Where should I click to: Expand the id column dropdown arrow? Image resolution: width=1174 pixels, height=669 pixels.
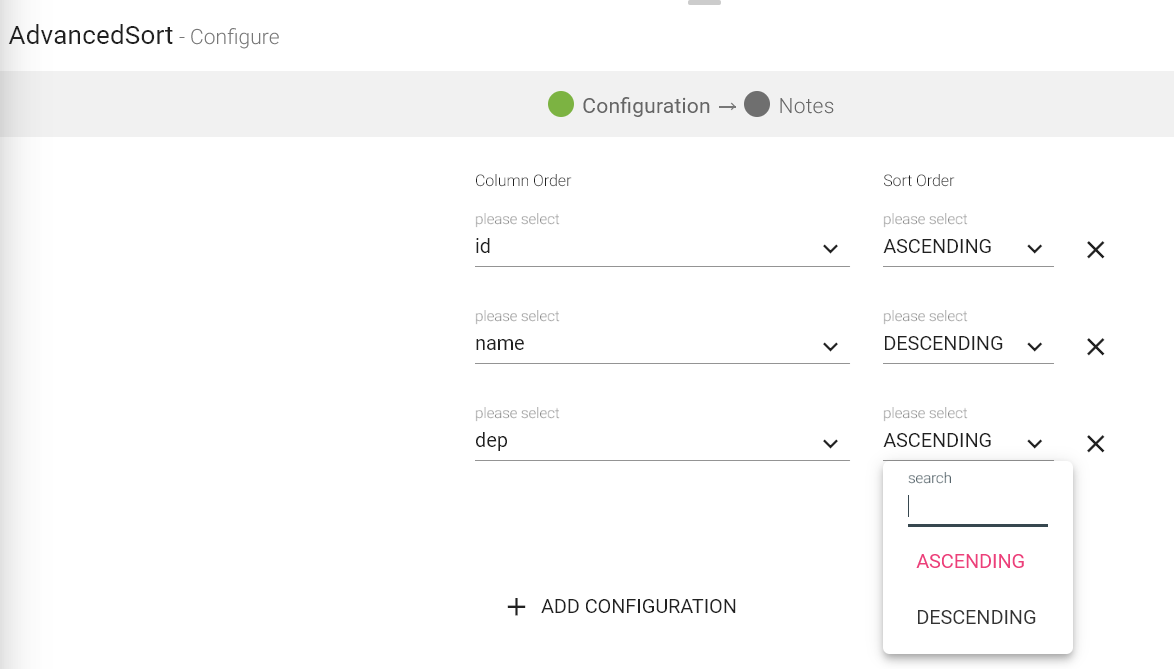click(830, 249)
